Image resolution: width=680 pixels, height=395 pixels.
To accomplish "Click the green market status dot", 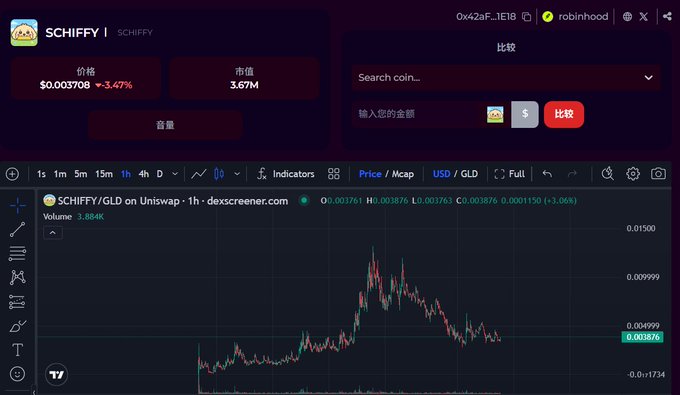I will coord(304,200).
